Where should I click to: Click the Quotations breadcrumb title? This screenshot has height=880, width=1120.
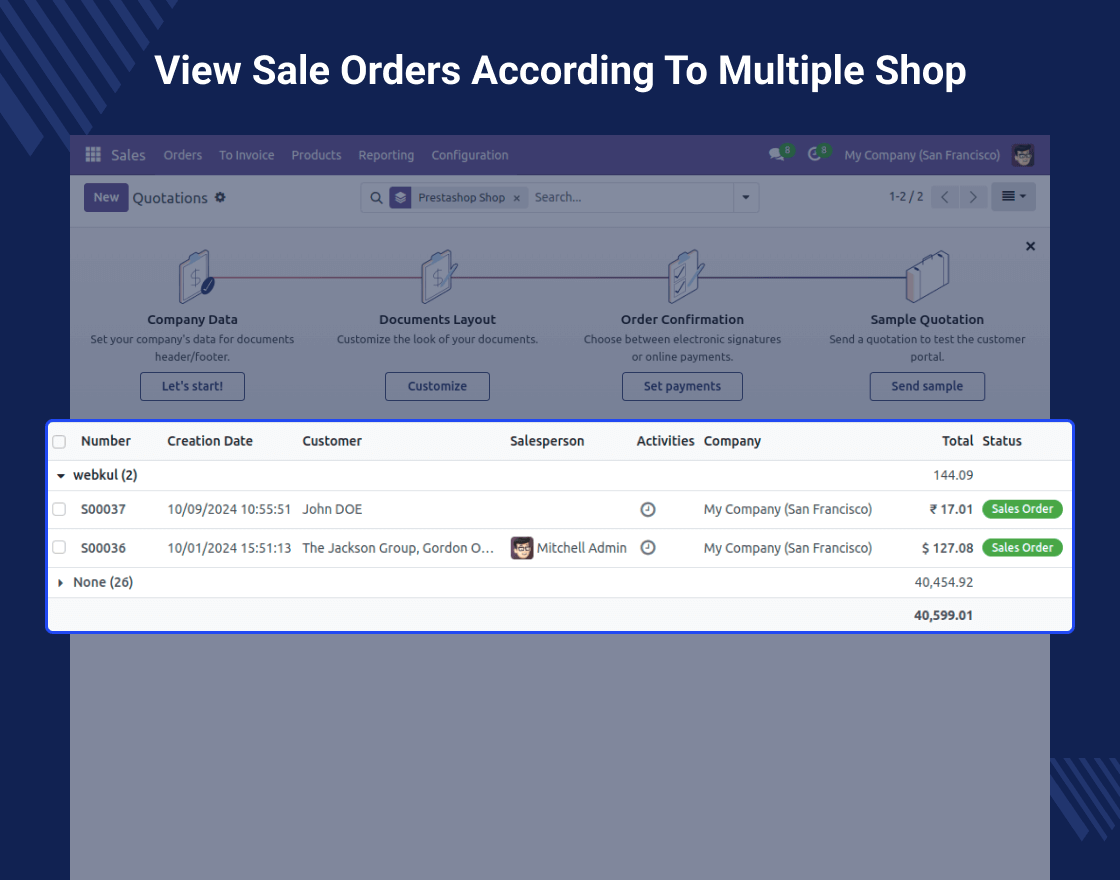[170, 198]
